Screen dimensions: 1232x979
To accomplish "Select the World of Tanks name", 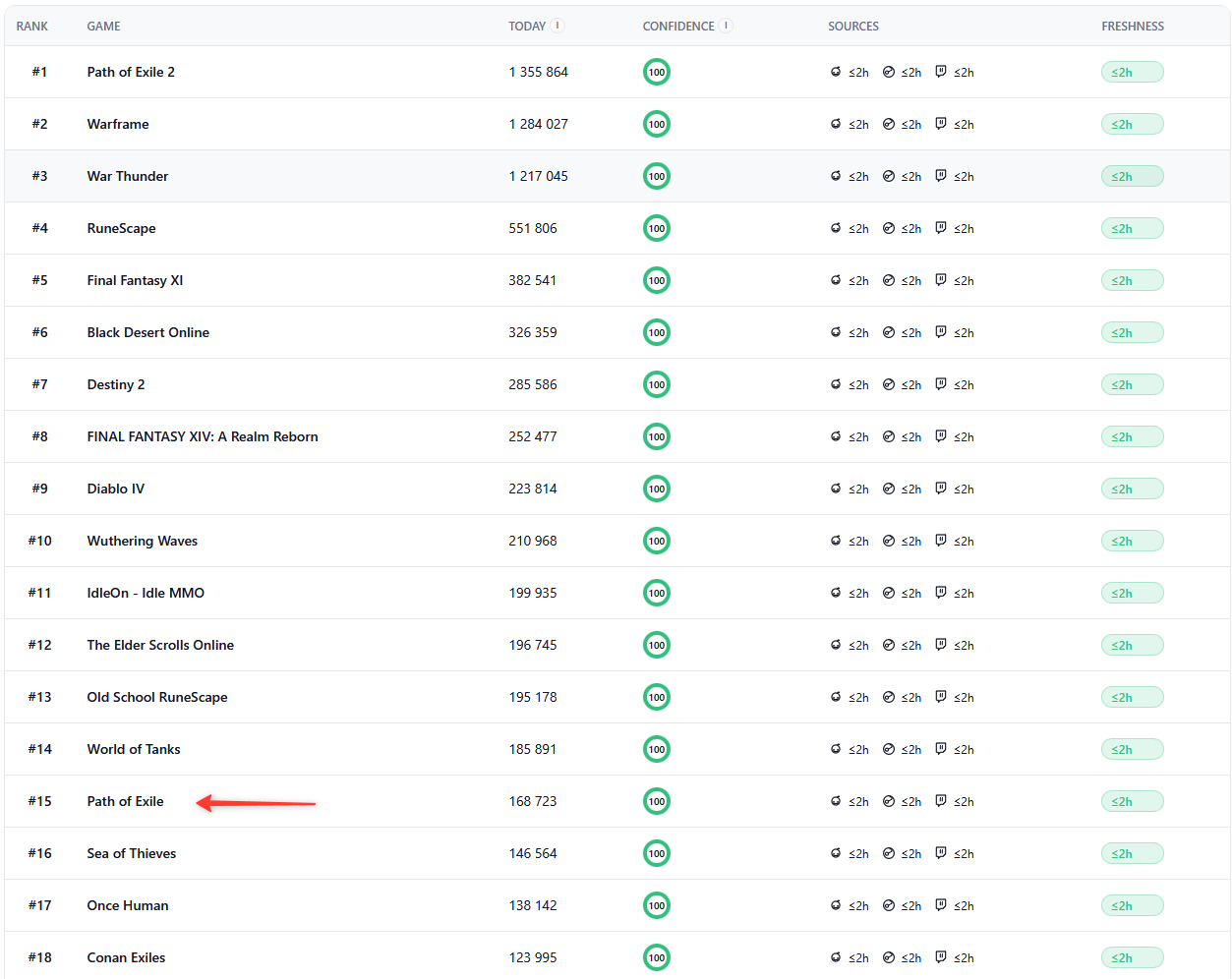I will pyautogui.click(x=134, y=749).
